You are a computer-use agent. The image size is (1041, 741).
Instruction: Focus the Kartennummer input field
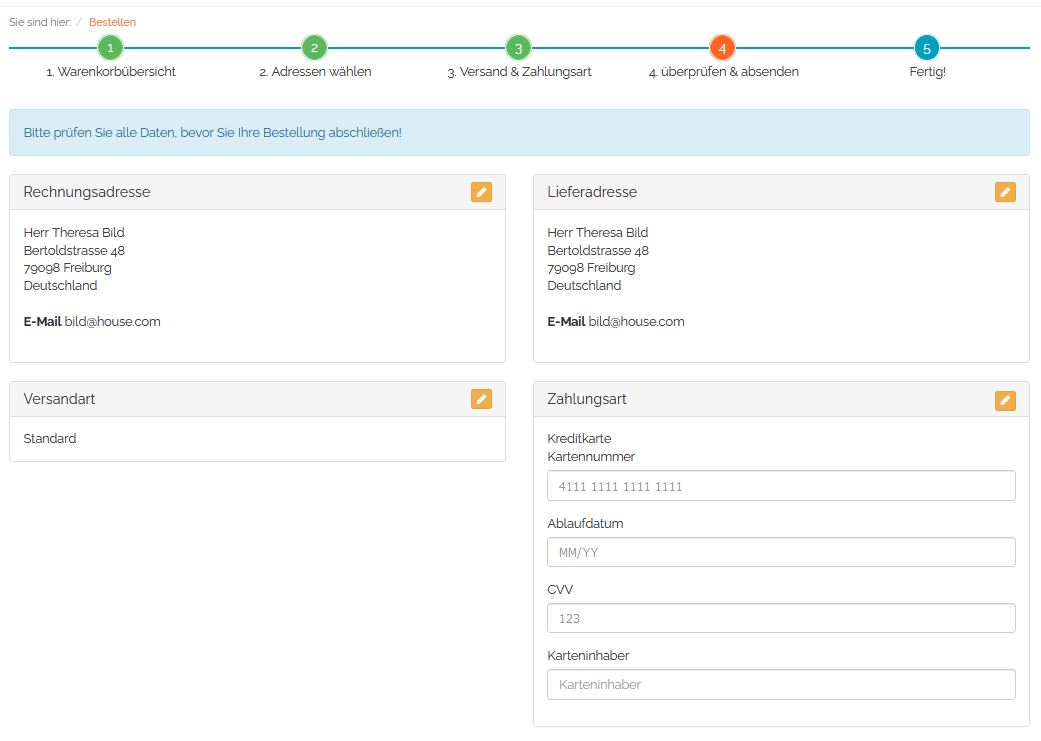pos(781,486)
